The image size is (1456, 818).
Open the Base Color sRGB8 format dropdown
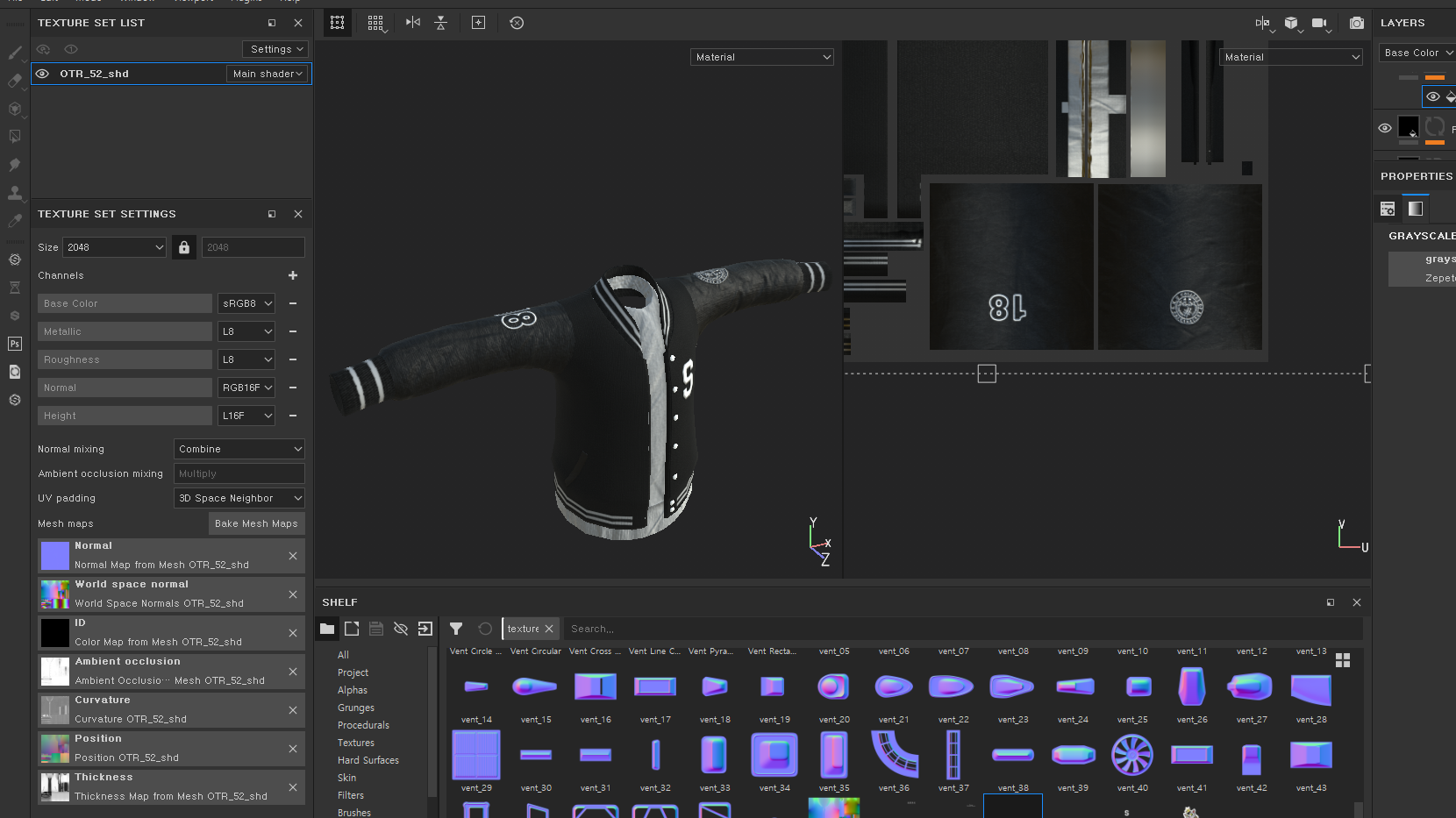click(246, 303)
